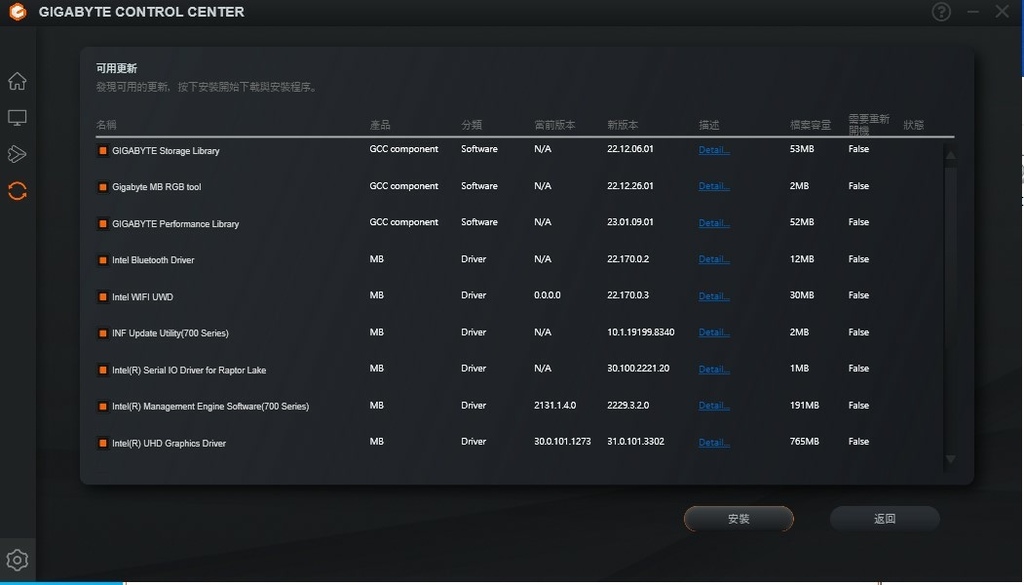Click the 狀態 status column header
1024x585 pixels.
tap(914, 125)
